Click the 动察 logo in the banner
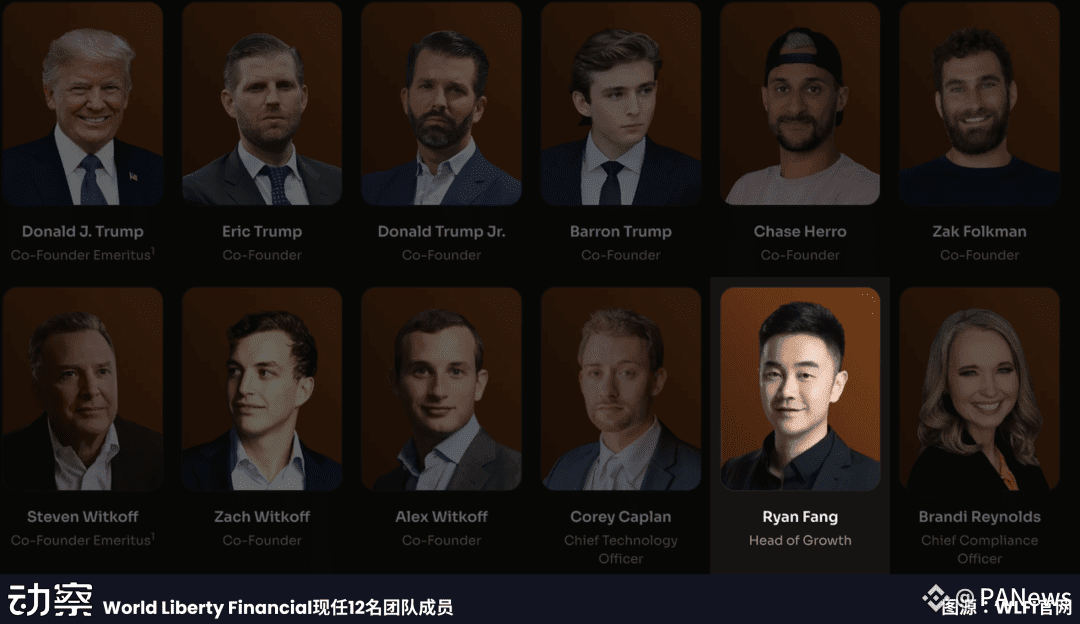 (x=50, y=599)
